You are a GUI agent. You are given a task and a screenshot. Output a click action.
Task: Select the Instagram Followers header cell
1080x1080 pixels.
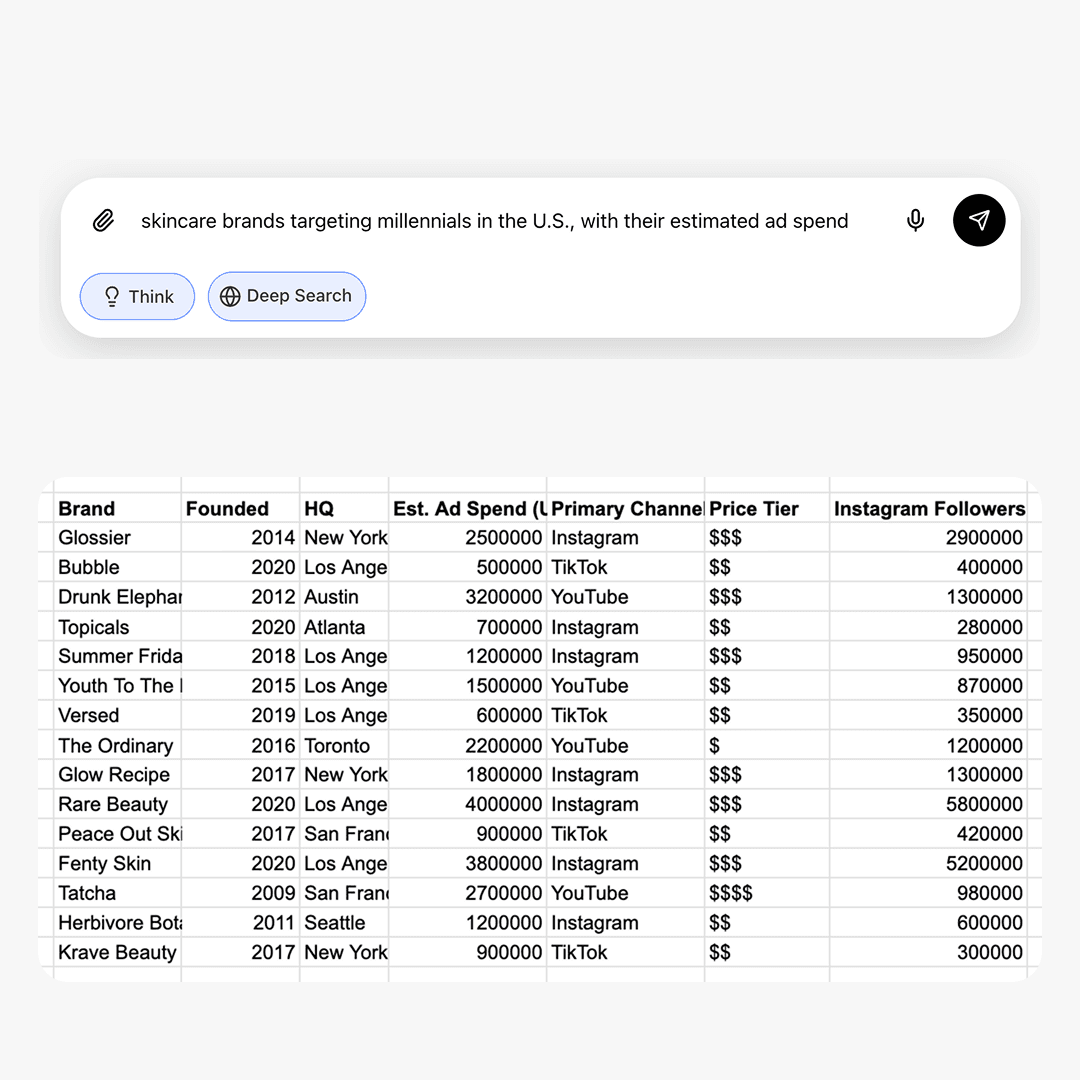tap(929, 509)
